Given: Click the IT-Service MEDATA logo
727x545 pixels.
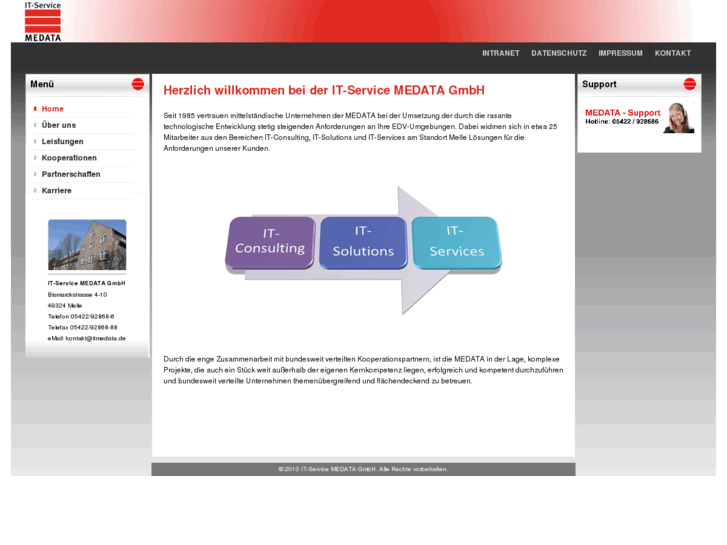Looking at the screenshot, I should [43, 21].
